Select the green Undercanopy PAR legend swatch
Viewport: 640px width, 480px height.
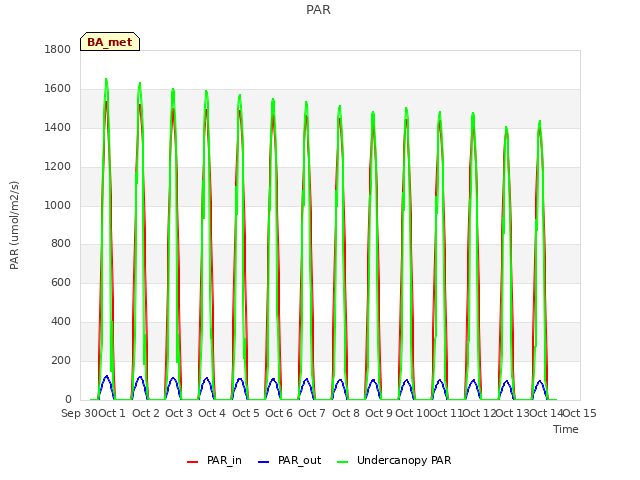tap(342, 462)
